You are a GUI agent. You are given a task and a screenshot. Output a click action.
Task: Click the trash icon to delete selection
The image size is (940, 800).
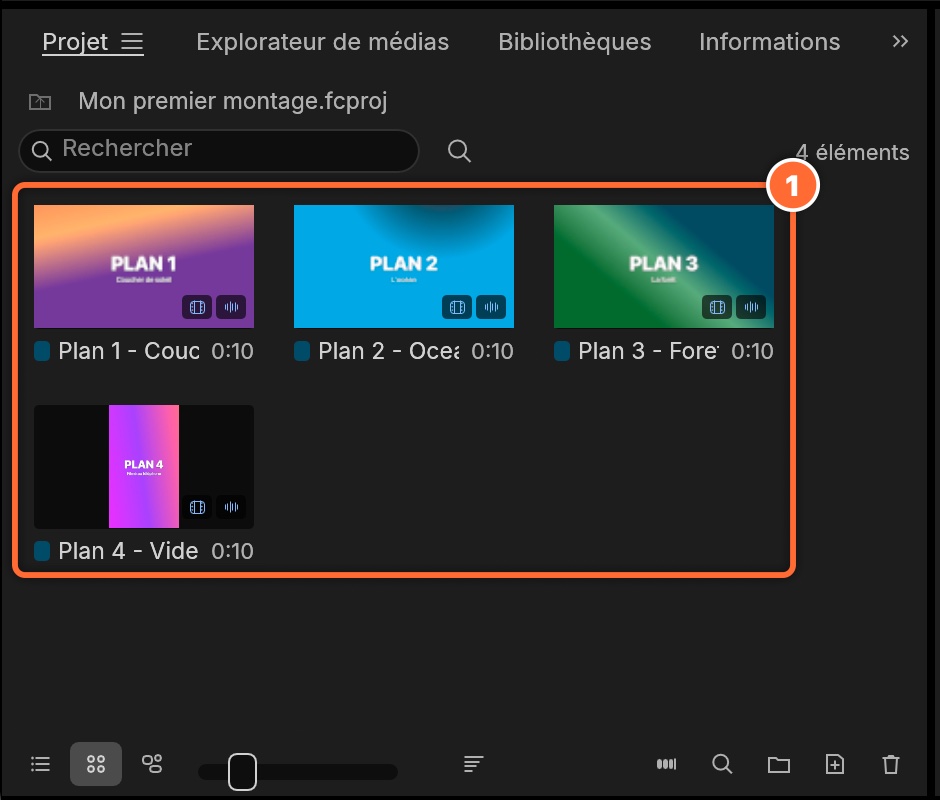point(891,764)
